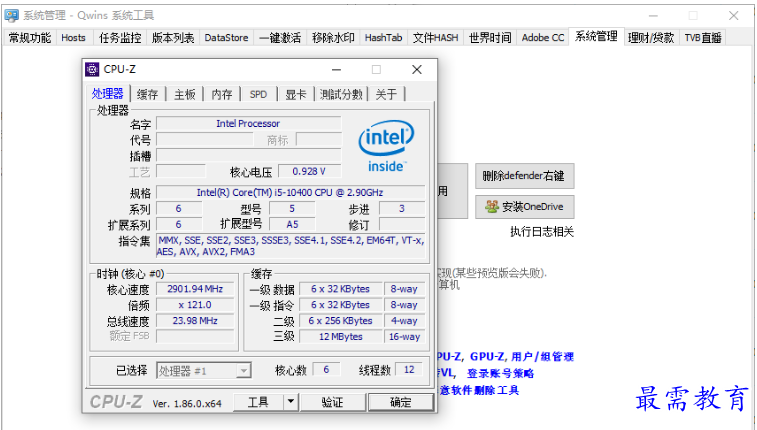The height and width of the screenshot is (430, 757).
Task: Click the 名字 field Intel Processor
Action: click(249, 124)
